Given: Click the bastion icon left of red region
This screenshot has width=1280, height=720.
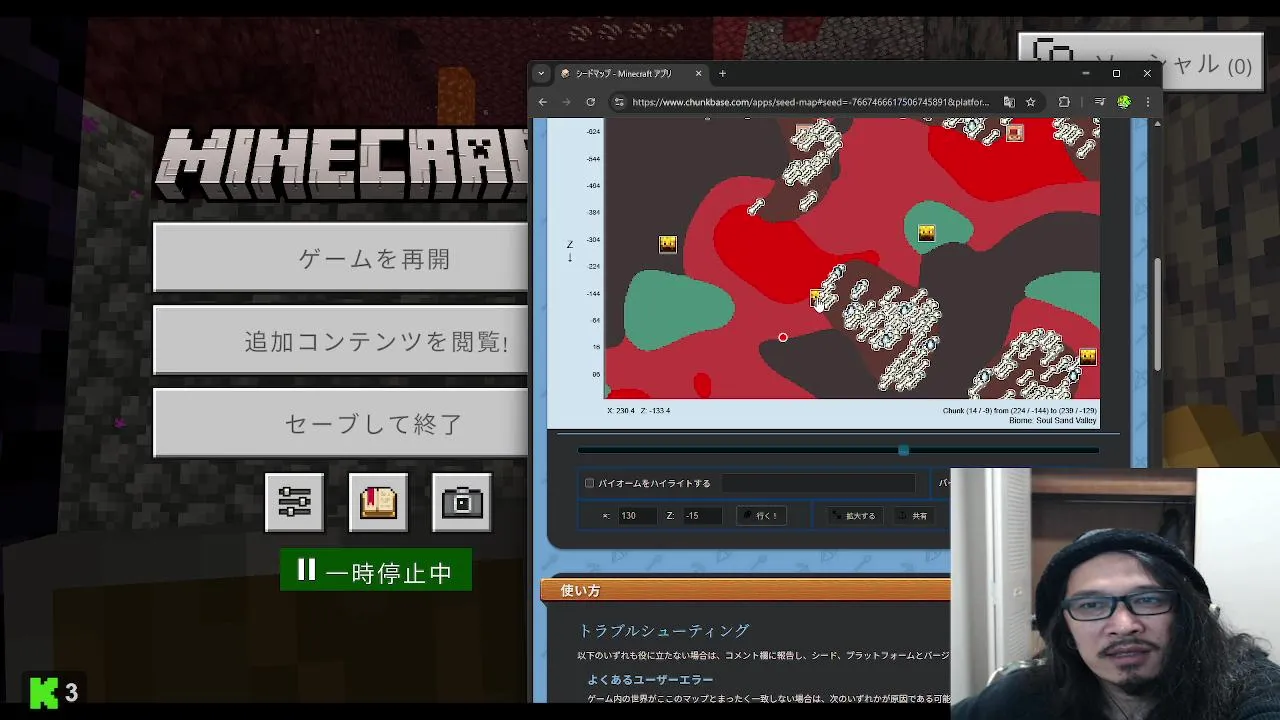Looking at the screenshot, I should pos(668,244).
